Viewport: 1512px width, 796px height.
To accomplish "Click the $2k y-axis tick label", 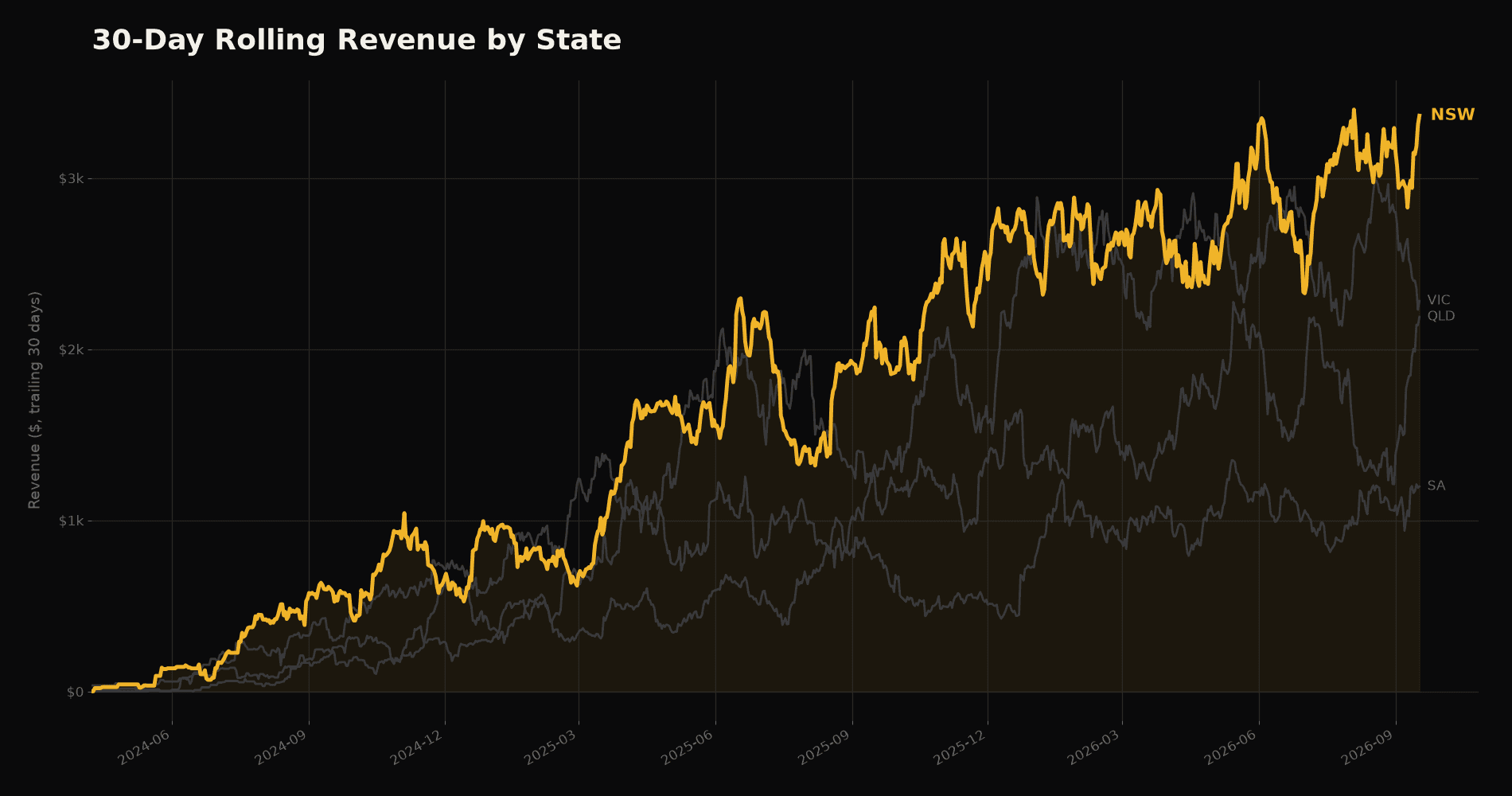I will coord(71,349).
